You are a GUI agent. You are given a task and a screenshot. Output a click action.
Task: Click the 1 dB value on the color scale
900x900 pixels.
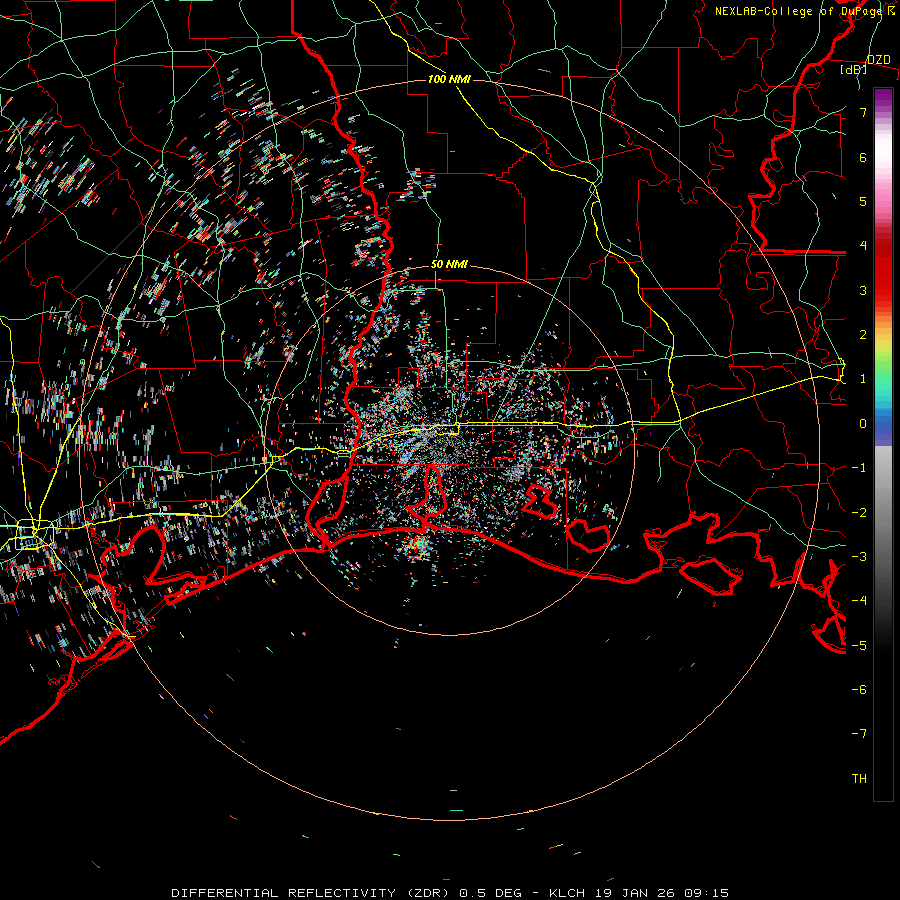863,379
